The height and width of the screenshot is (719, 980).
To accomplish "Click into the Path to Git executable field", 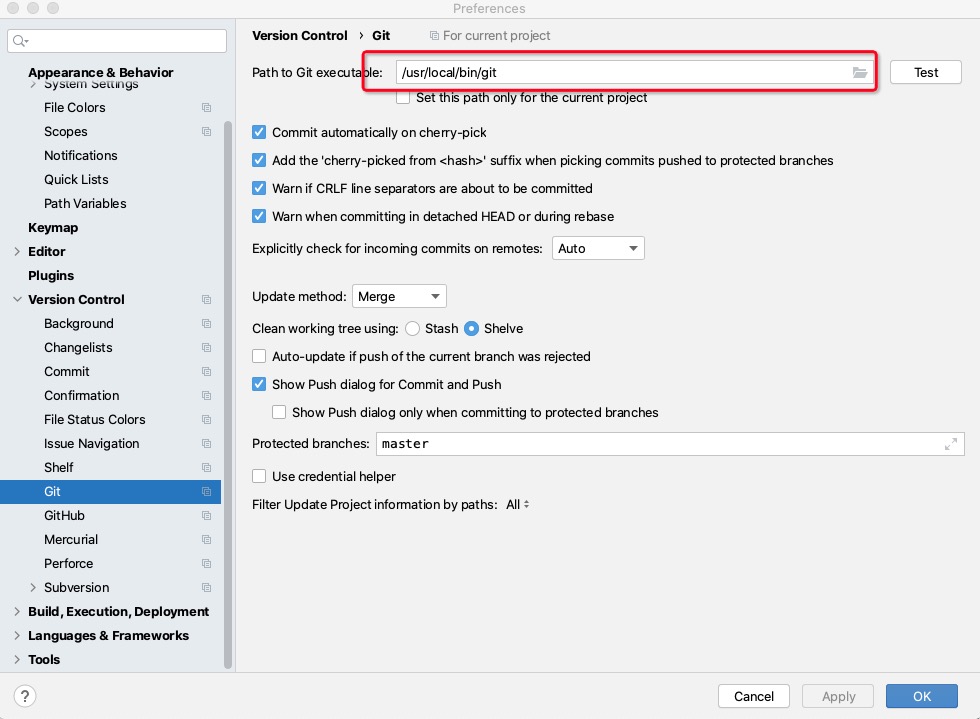I will pyautogui.click(x=620, y=72).
